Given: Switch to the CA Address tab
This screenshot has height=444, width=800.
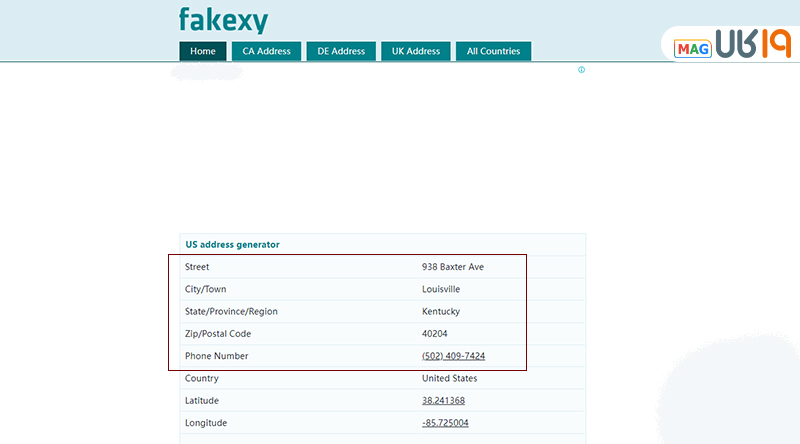Looking at the screenshot, I should 266,51.
